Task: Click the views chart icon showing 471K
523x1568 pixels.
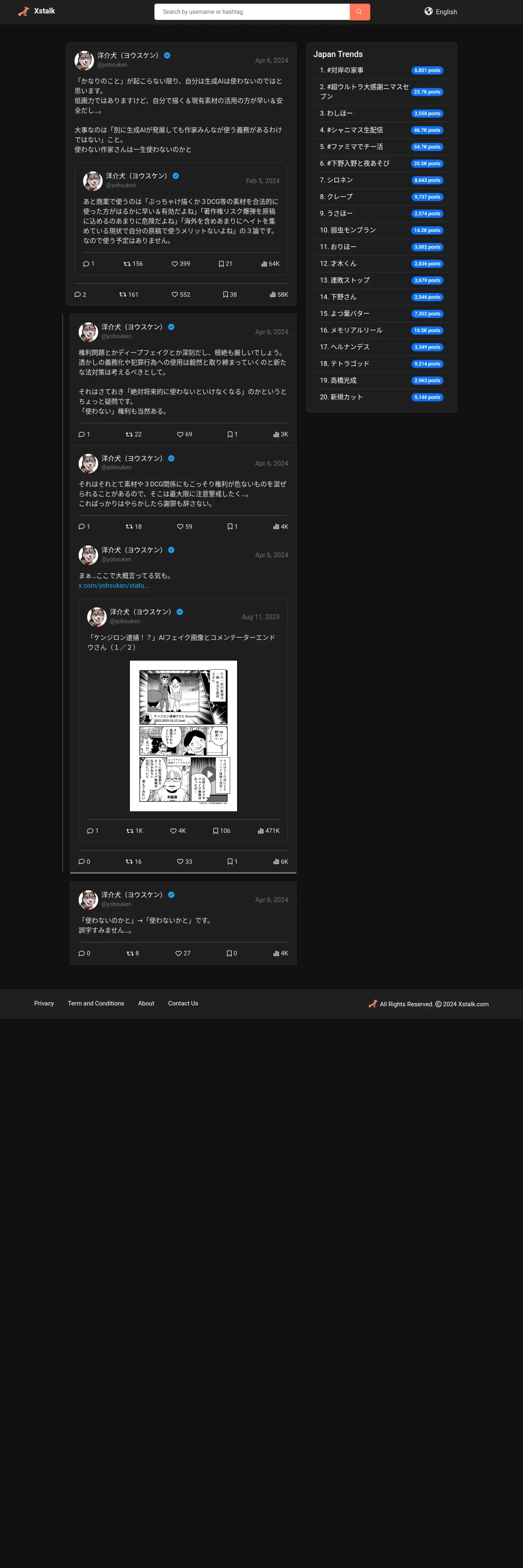Action: pyautogui.click(x=261, y=831)
